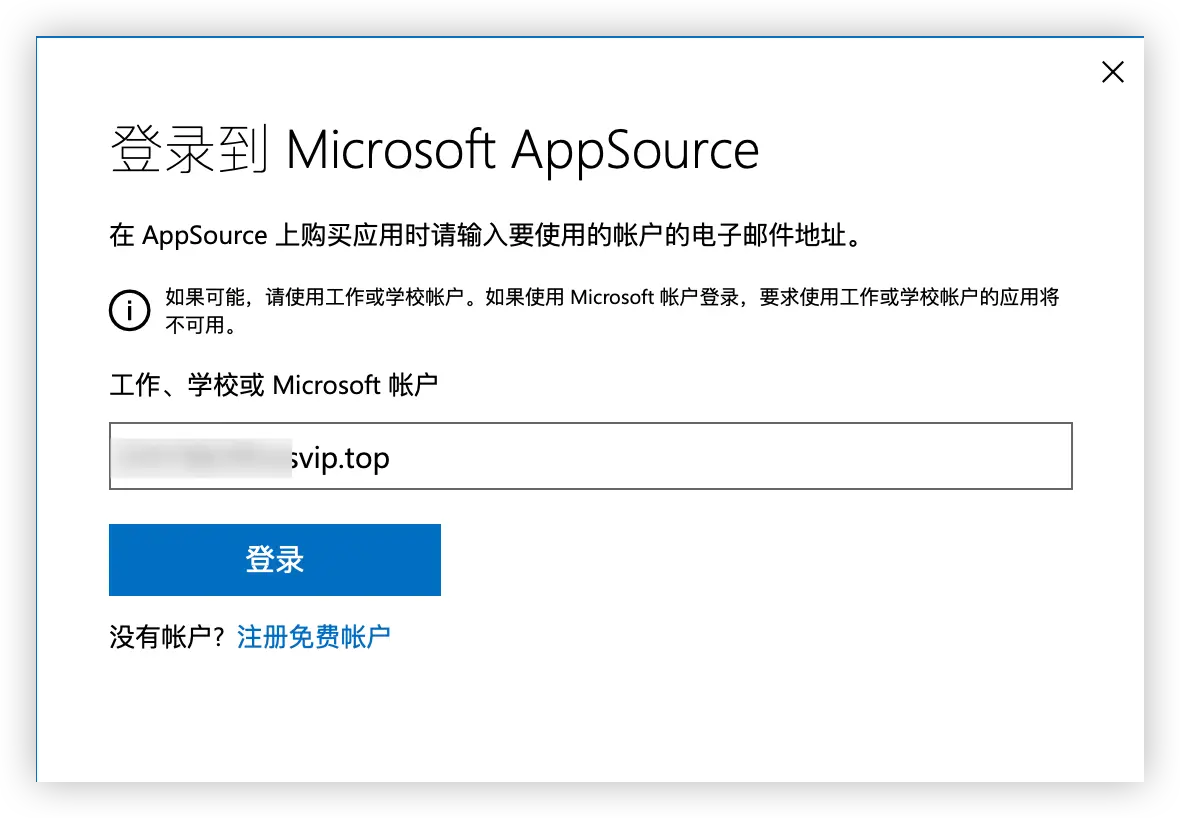Click the 没有帐户? text

pos(167,637)
